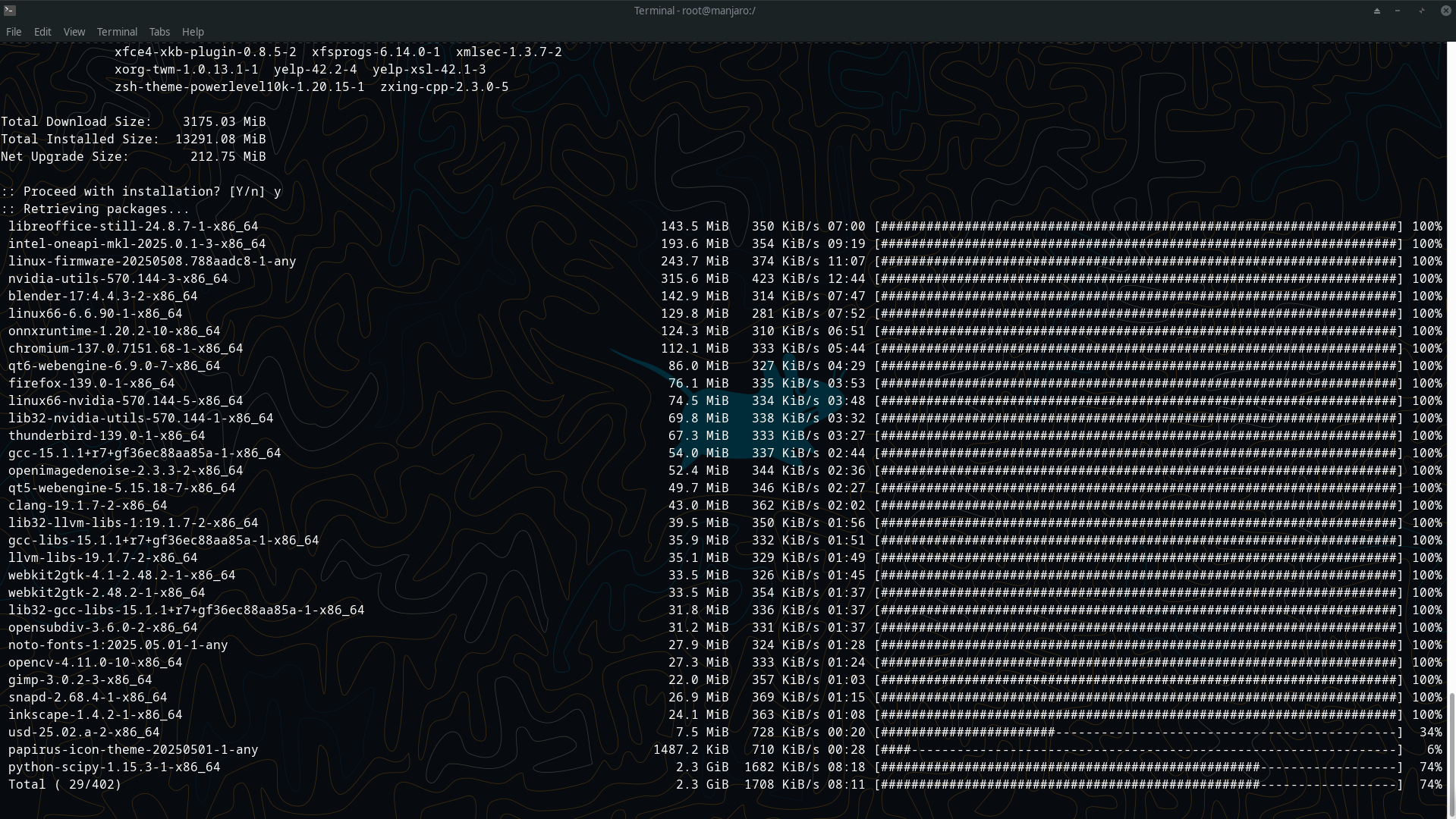Screen dimensions: 1456x819
Task: Click the terminal icon in the title bar
Action: coord(10,11)
